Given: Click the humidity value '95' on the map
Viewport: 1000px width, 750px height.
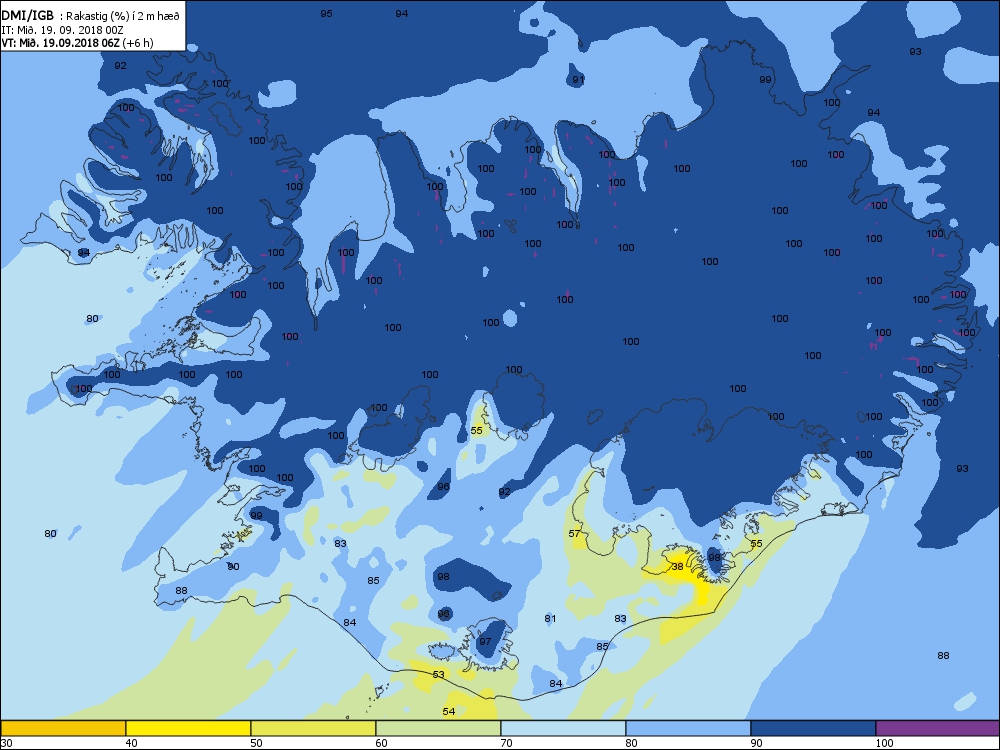Looking at the screenshot, I should [x=327, y=13].
